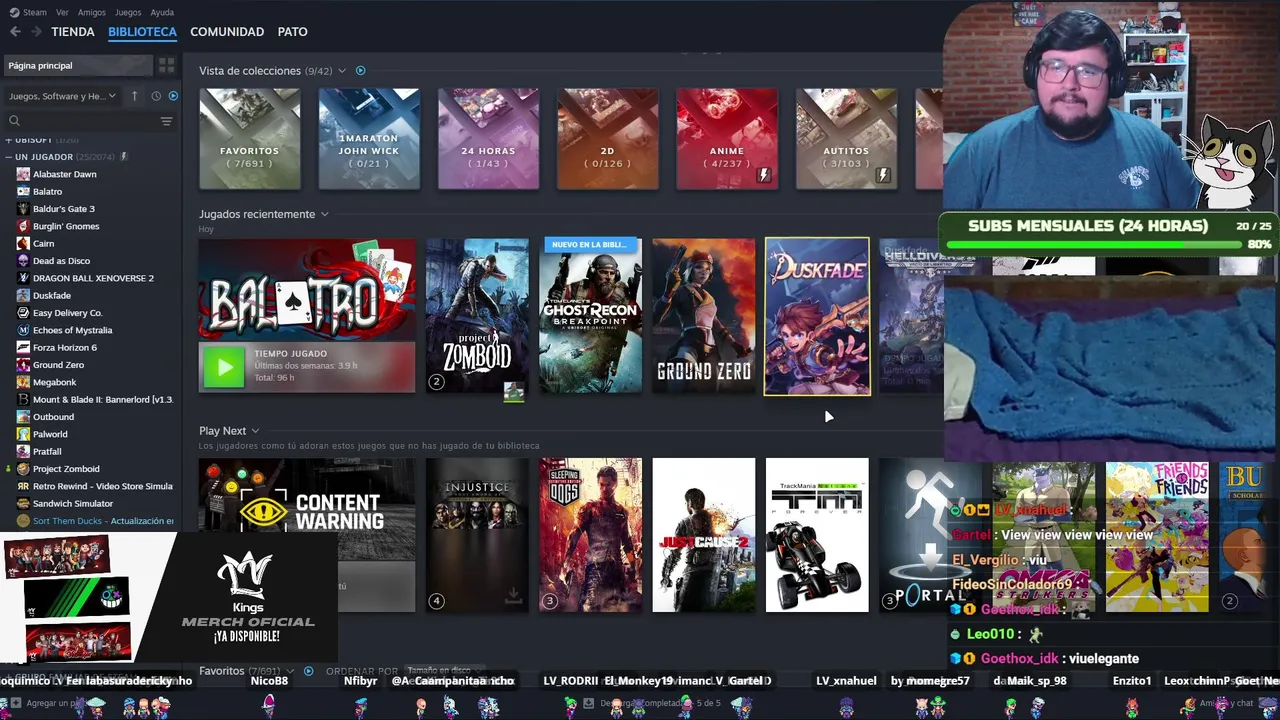Open the Play Next dropdown chevron

pos(255,431)
